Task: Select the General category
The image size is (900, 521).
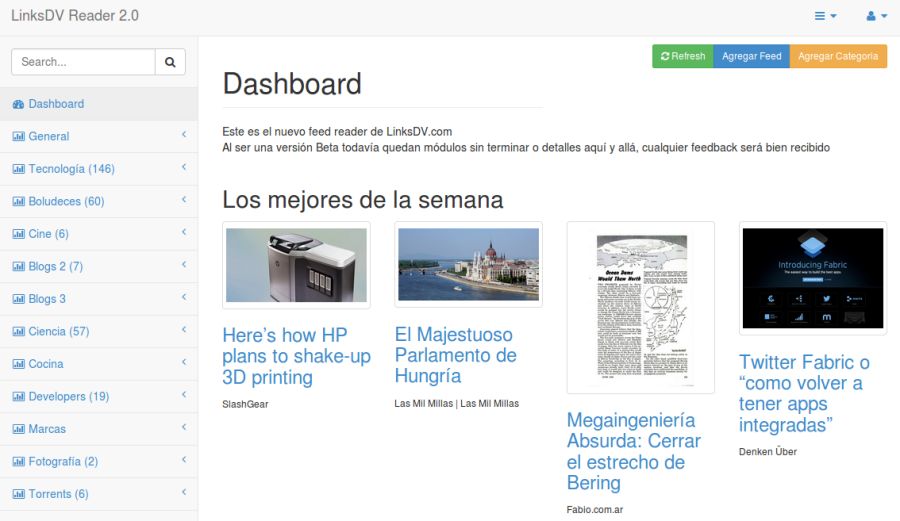Action: (x=99, y=137)
